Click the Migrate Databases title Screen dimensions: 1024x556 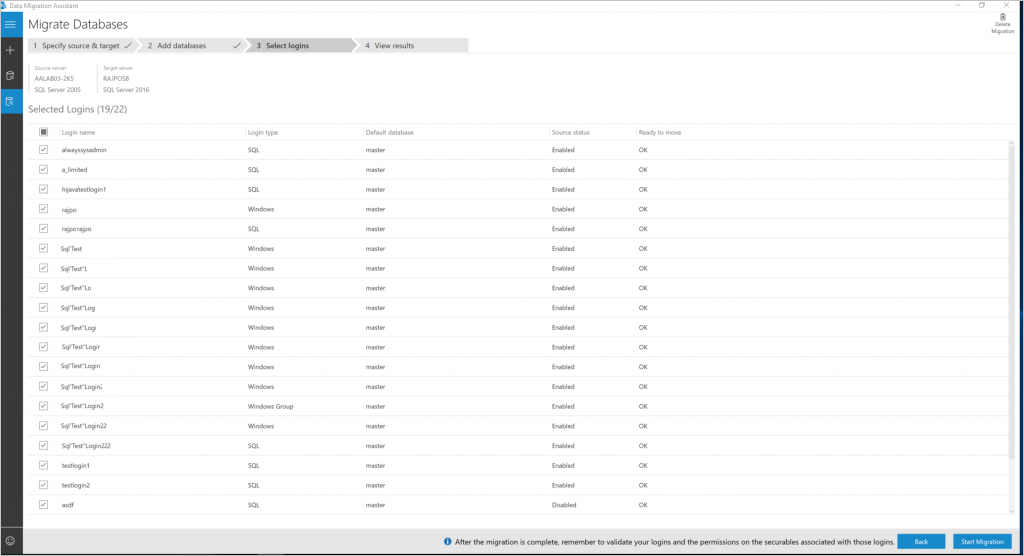[x=78, y=24]
